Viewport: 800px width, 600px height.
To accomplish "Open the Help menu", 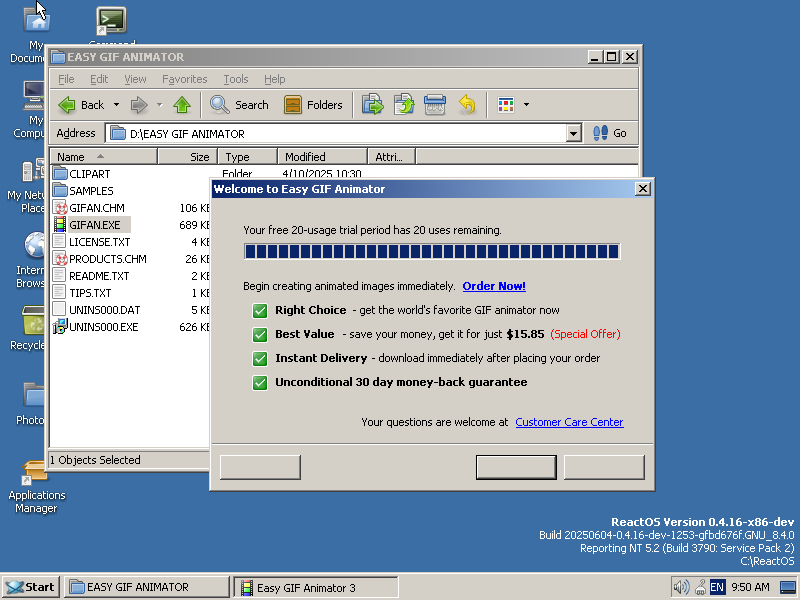I will (274, 79).
